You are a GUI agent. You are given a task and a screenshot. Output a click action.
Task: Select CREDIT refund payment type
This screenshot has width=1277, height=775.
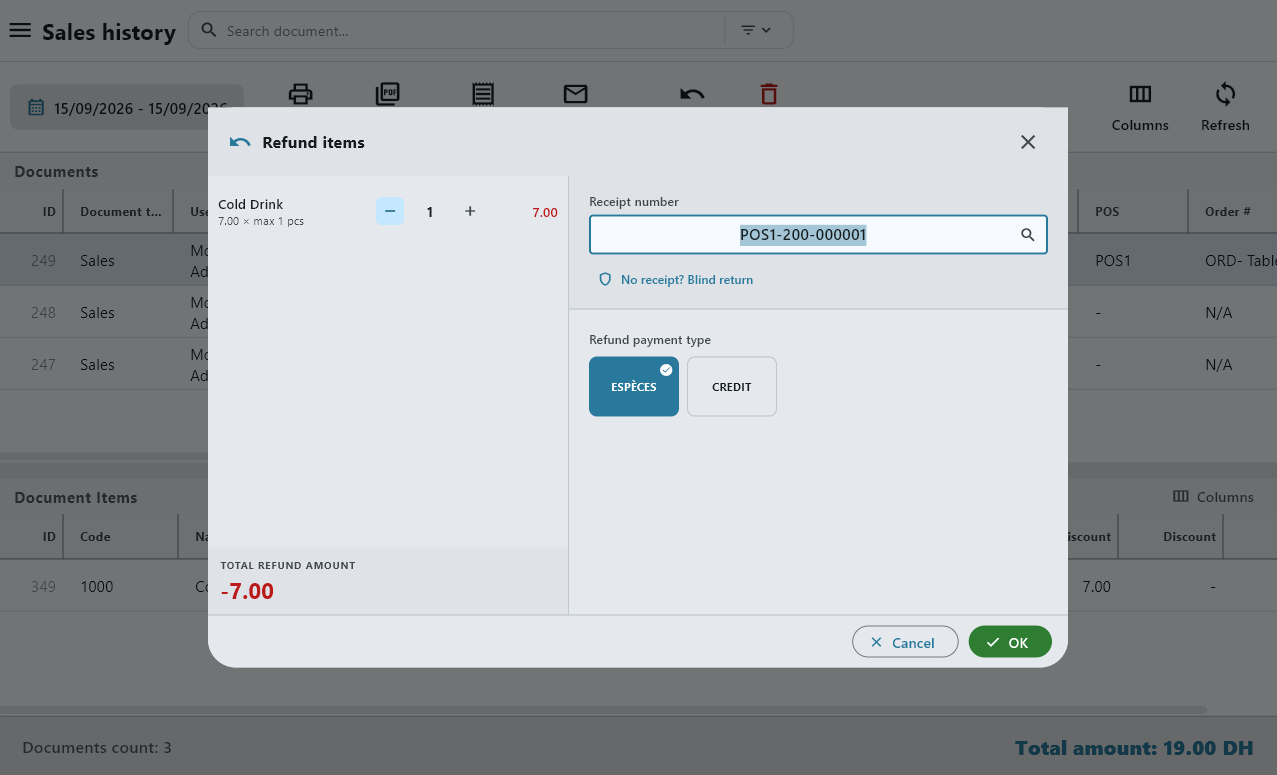(732, 387)
